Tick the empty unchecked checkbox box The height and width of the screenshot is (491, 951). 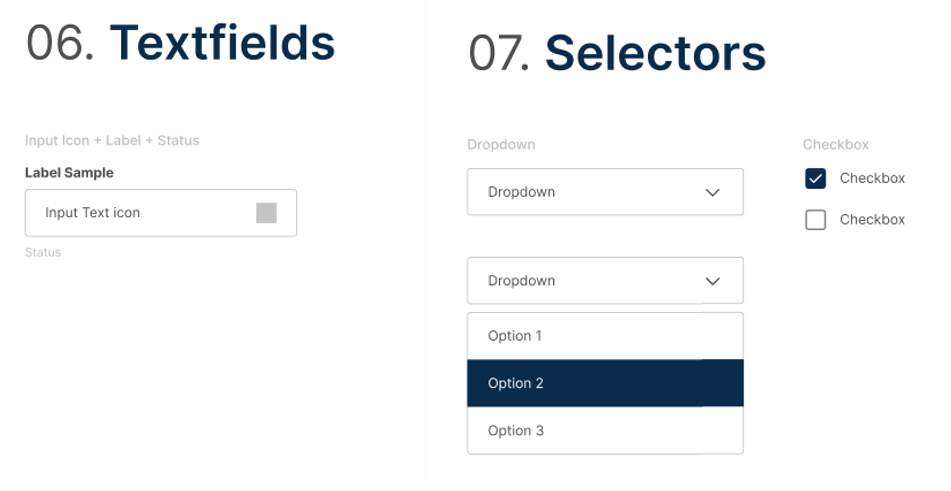[x=816, y=220]
